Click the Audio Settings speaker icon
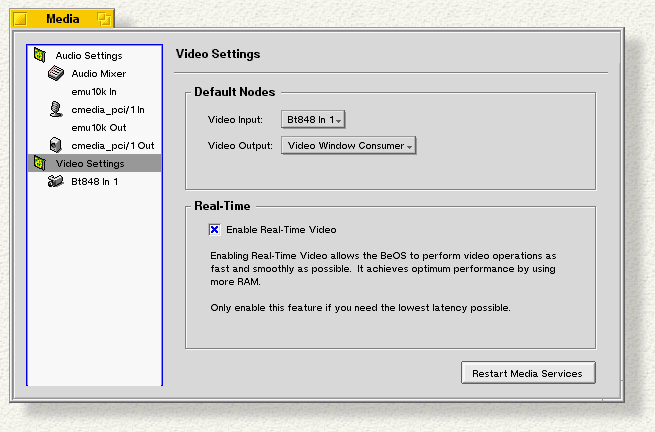 coord(39,55)
